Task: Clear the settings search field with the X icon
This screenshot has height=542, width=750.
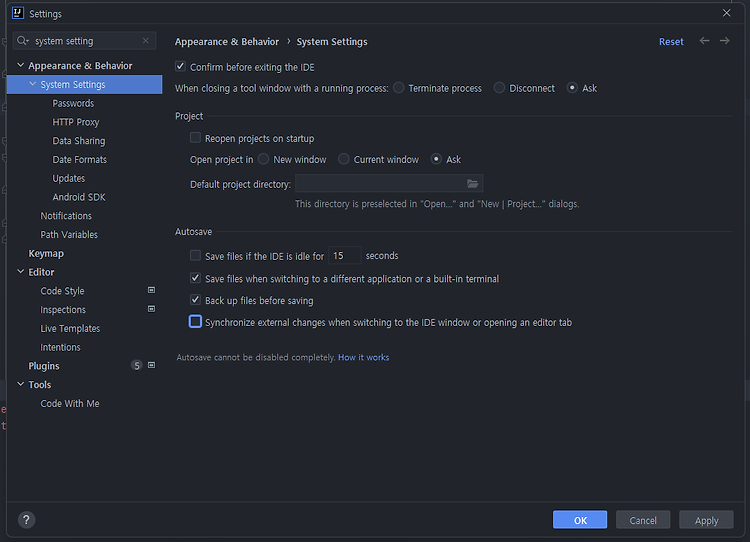Action: [x=146, y=41]
